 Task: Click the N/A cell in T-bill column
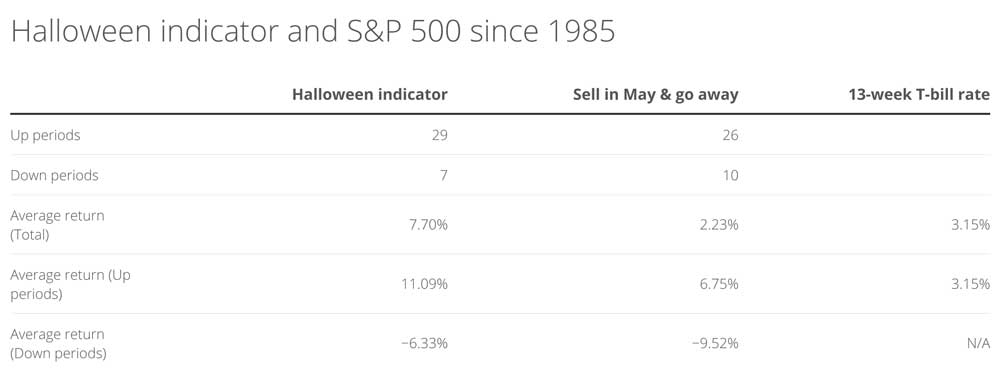pos(979,343)
